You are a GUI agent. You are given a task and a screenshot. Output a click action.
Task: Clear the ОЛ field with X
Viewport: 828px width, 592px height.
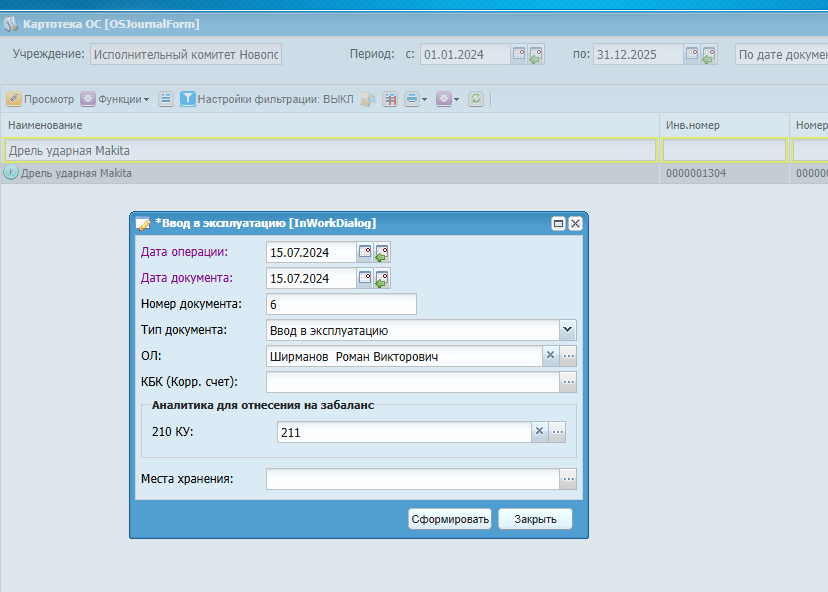click(550, 355)
